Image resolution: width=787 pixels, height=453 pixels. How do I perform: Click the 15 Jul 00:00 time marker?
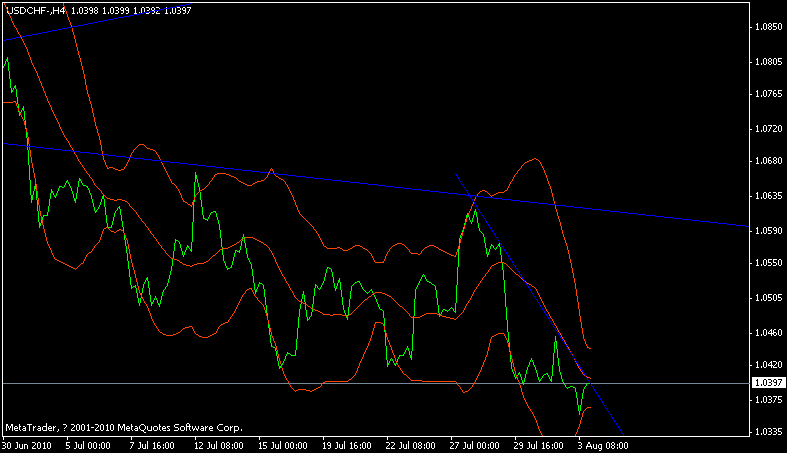283,445
